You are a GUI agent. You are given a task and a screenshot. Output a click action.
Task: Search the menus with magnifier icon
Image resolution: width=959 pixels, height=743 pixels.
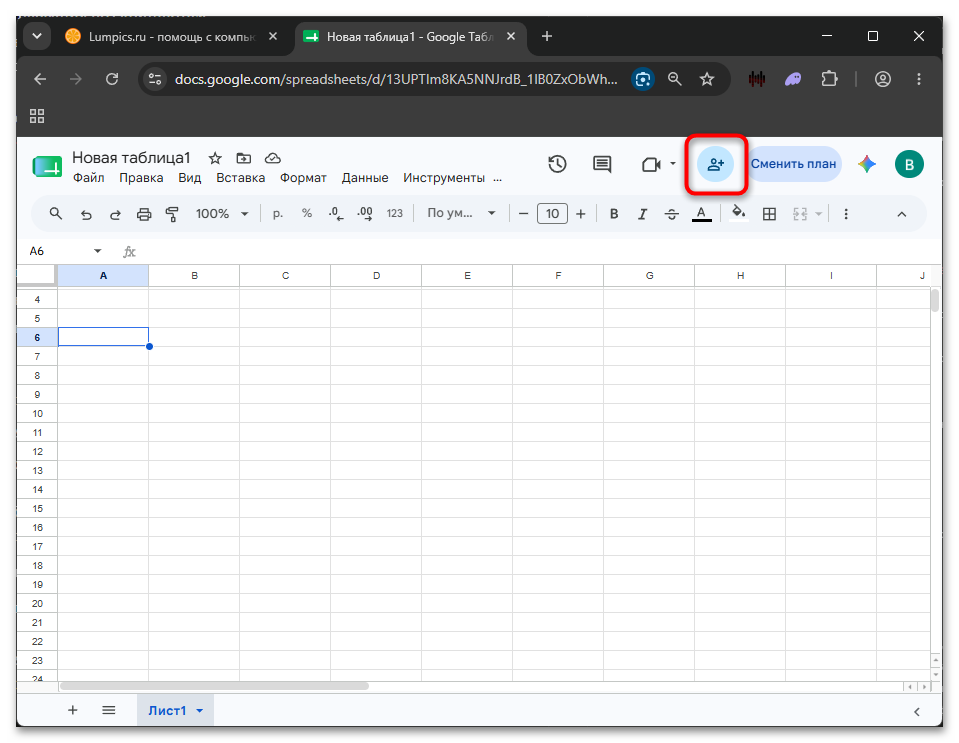click(x=56, y=213)
